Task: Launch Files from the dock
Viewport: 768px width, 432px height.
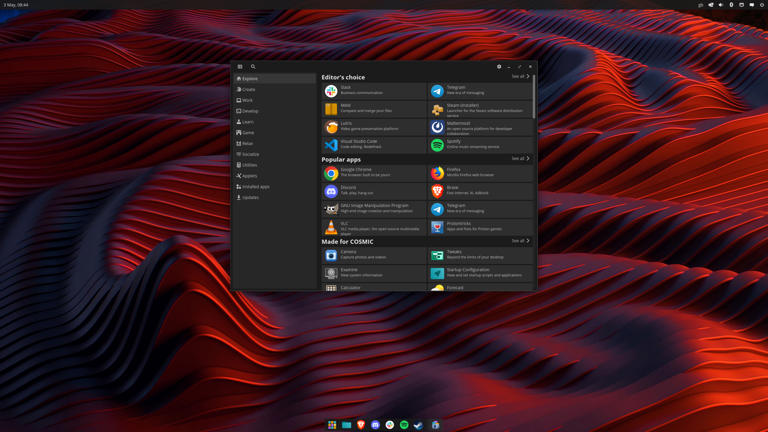Action: [x=346, y=425]
